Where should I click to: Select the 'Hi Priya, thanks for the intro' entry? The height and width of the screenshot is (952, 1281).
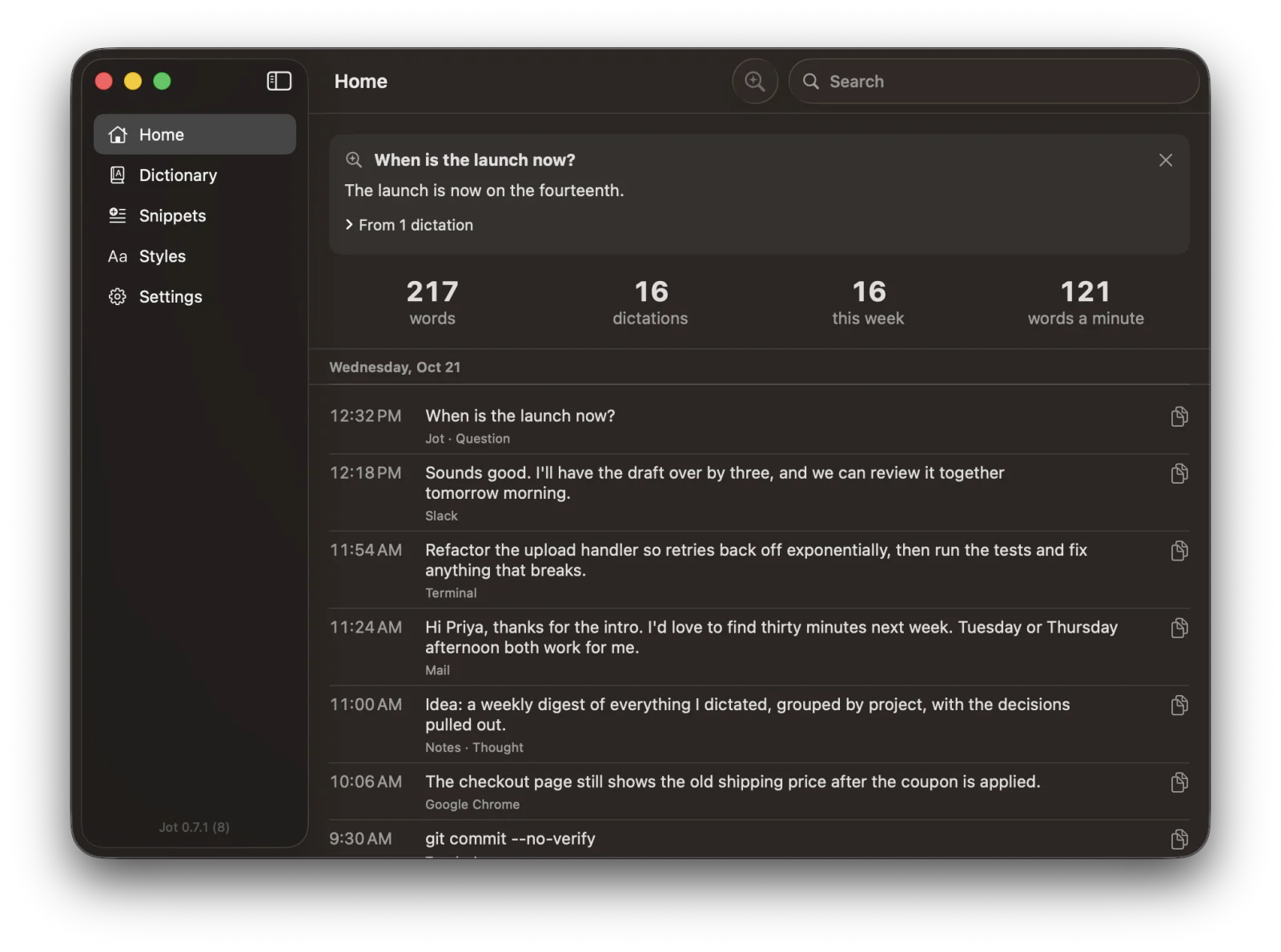[x=759, y=647]
